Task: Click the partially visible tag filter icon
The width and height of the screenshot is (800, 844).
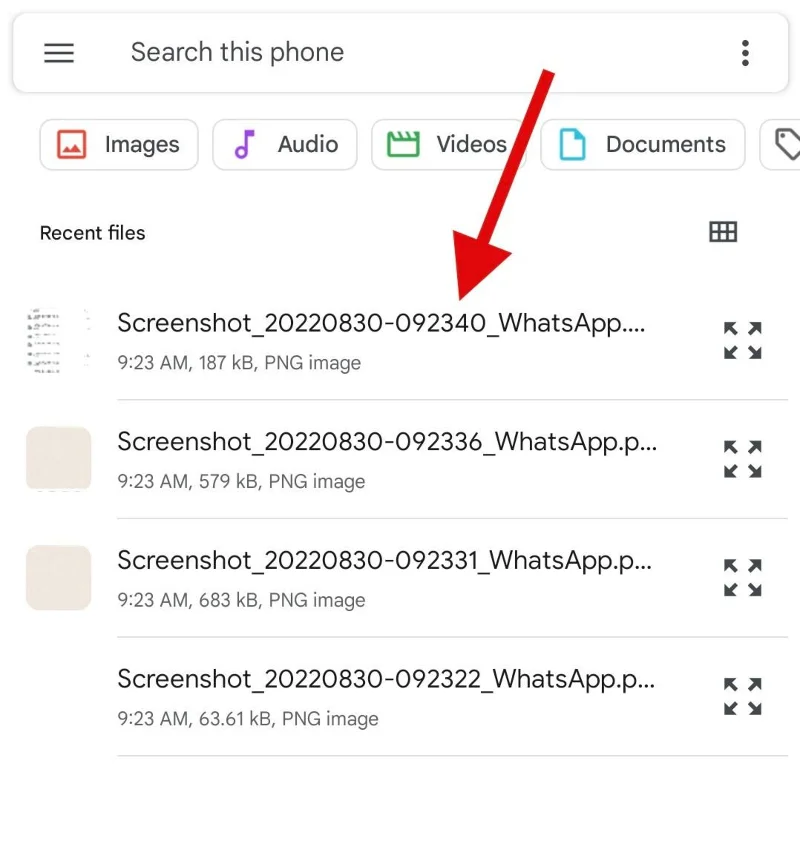Action: (789, 144)
